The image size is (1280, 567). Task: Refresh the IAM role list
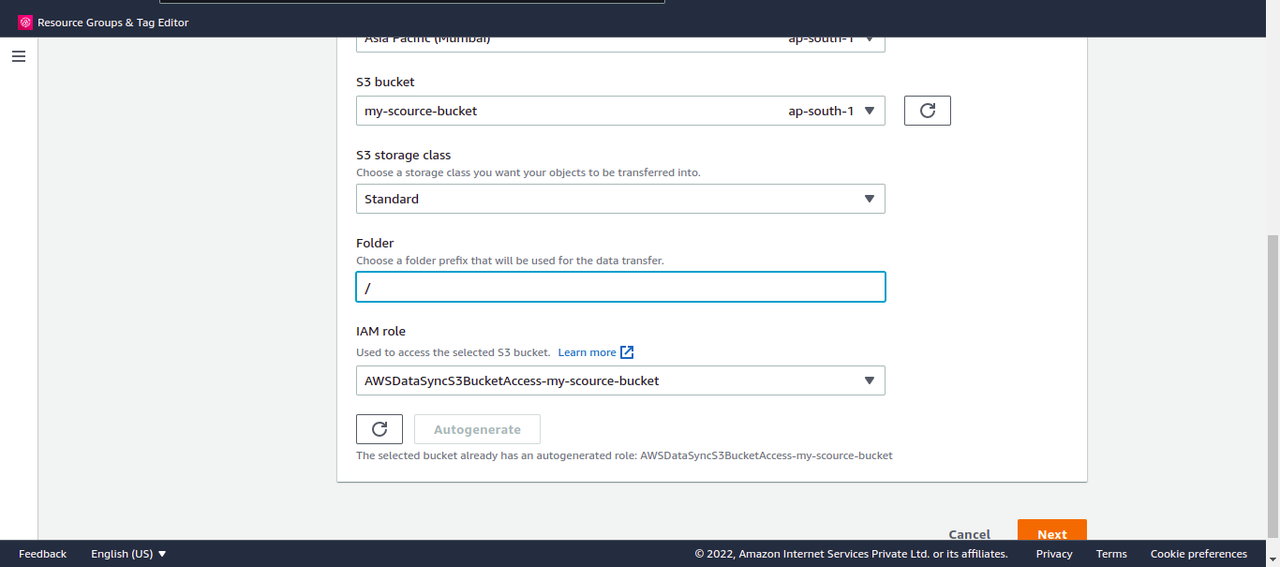tap(379, 429)
